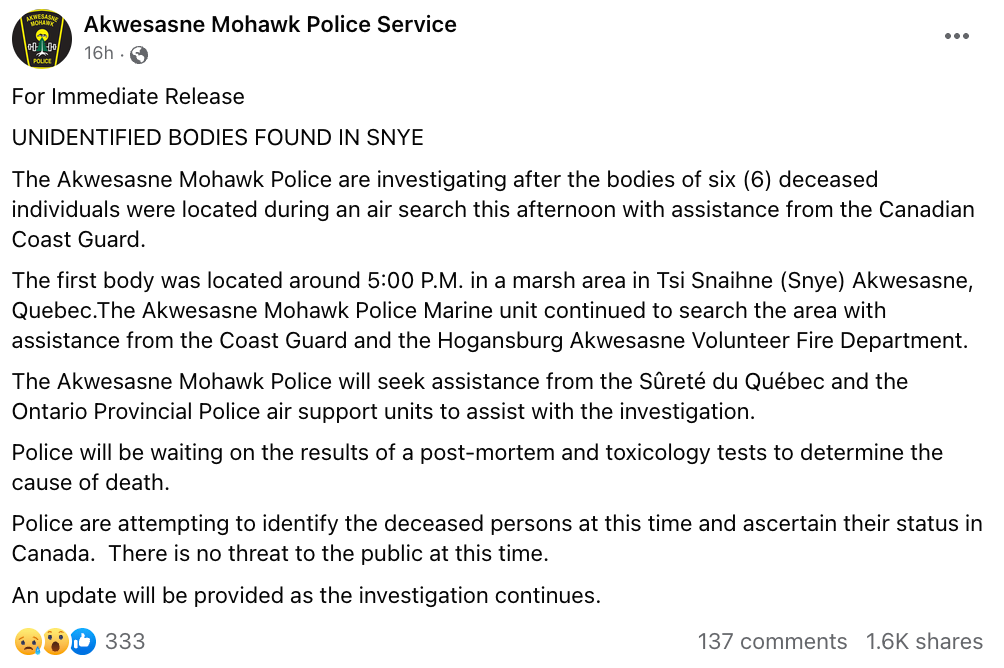1004x668 pixels.
Task: Click Hogansburg Akwesasne Volunteer Fire Department text
Action: (702, 341)
